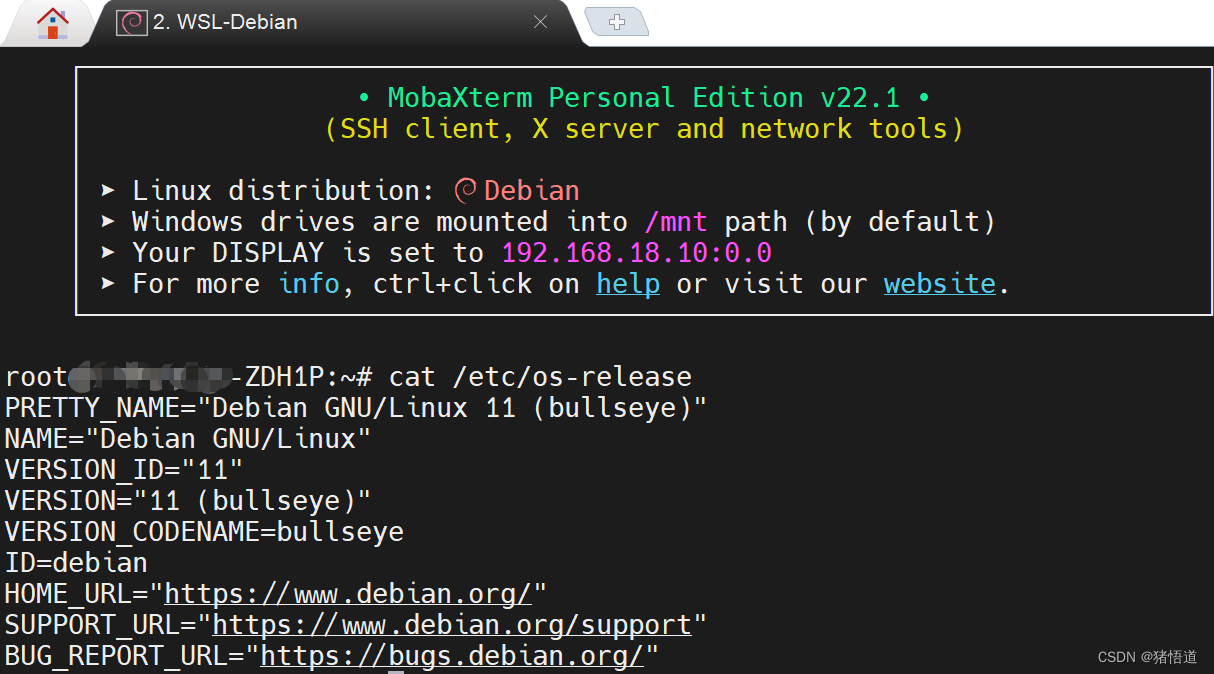
Task: Click the /mnt path text in the banner
Action: [676, 221]
